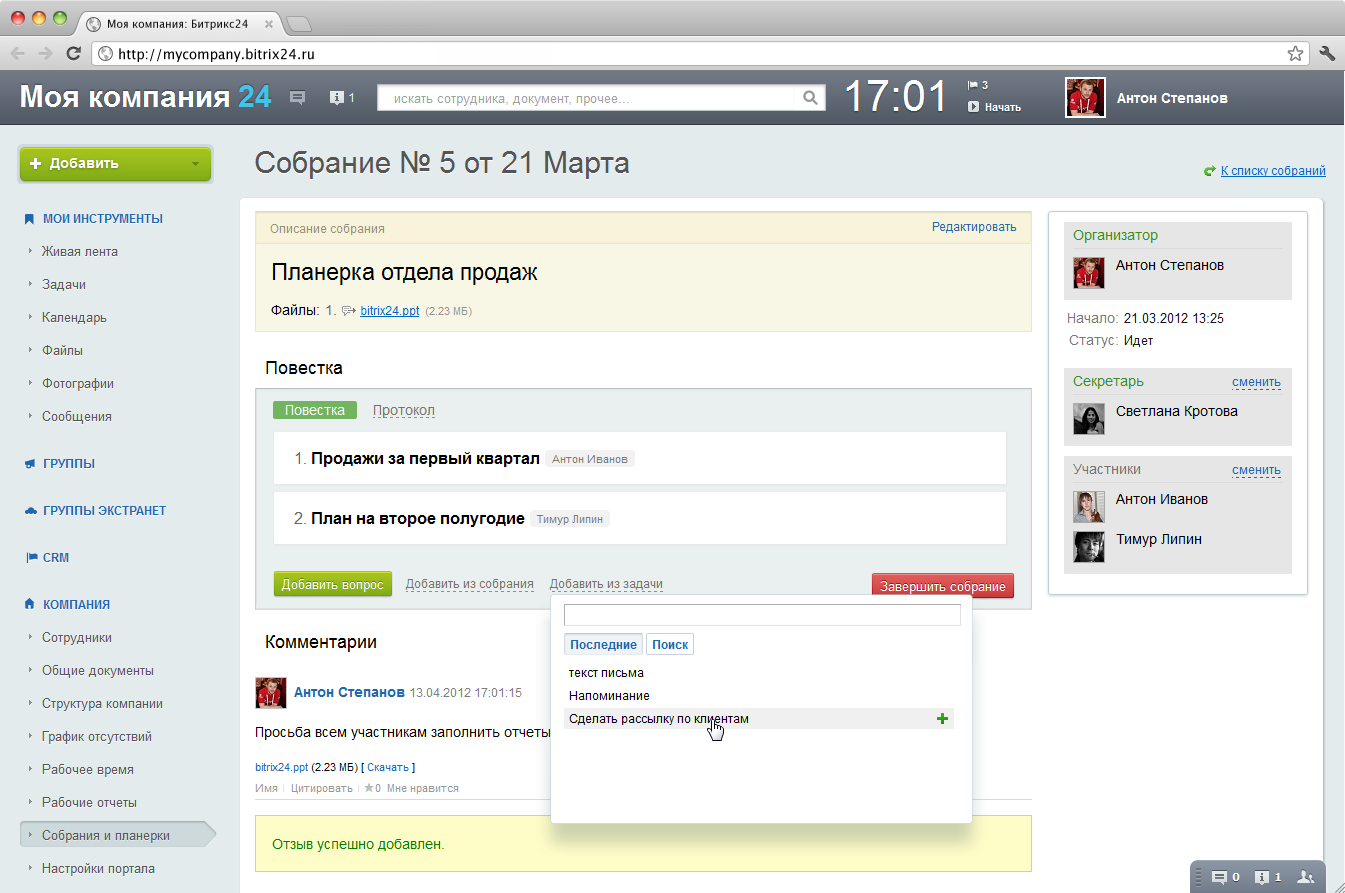The height and width of the screenshot is (893, 1345).
Task: Click Редактировать in the meeting description
Action: (974, 227)
